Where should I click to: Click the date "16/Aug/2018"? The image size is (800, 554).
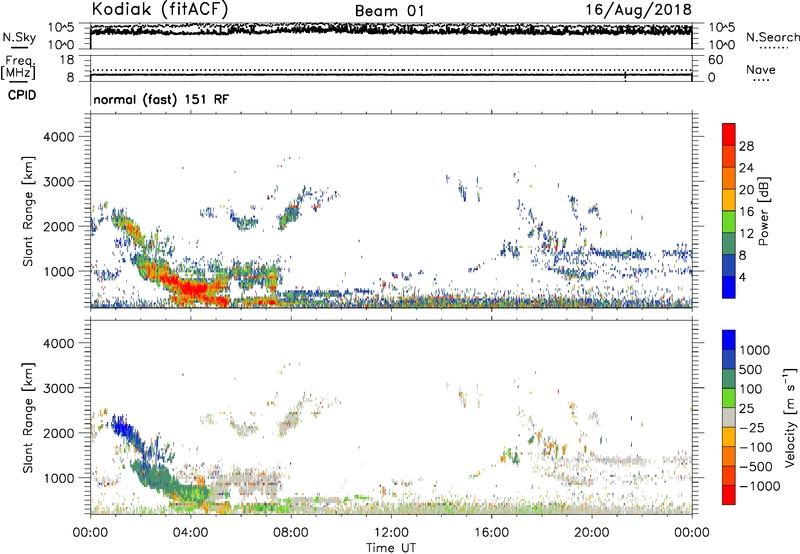pos(638,10)
